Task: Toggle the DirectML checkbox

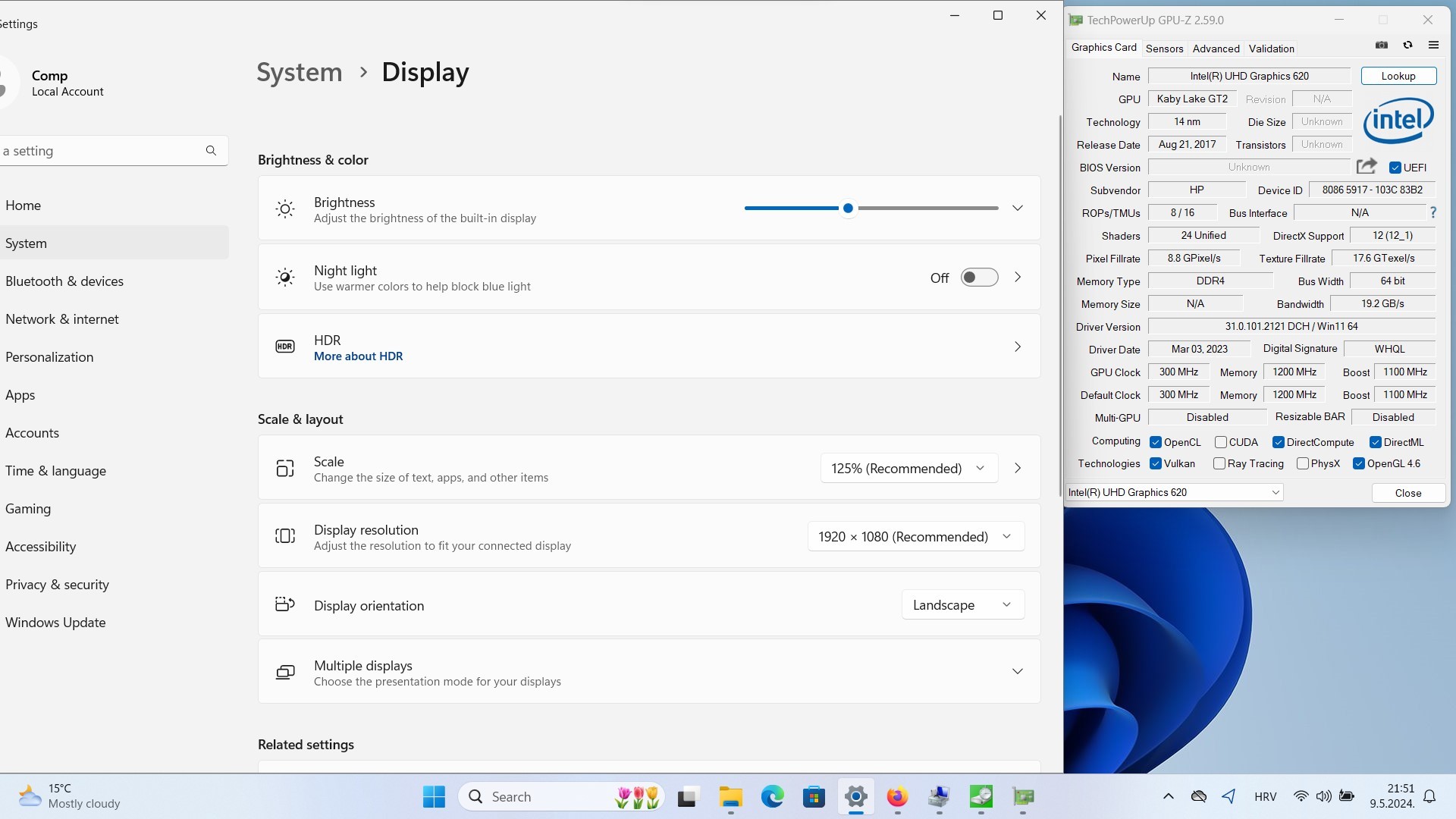Action: click(1376, 442)
